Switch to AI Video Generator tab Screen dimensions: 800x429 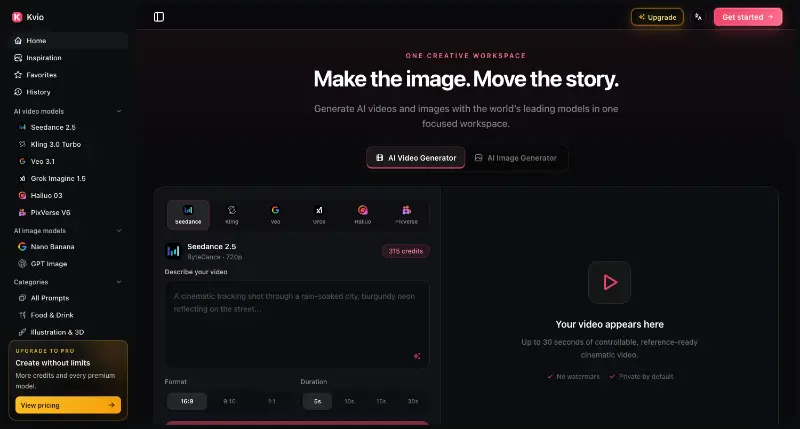pos(416,158)
